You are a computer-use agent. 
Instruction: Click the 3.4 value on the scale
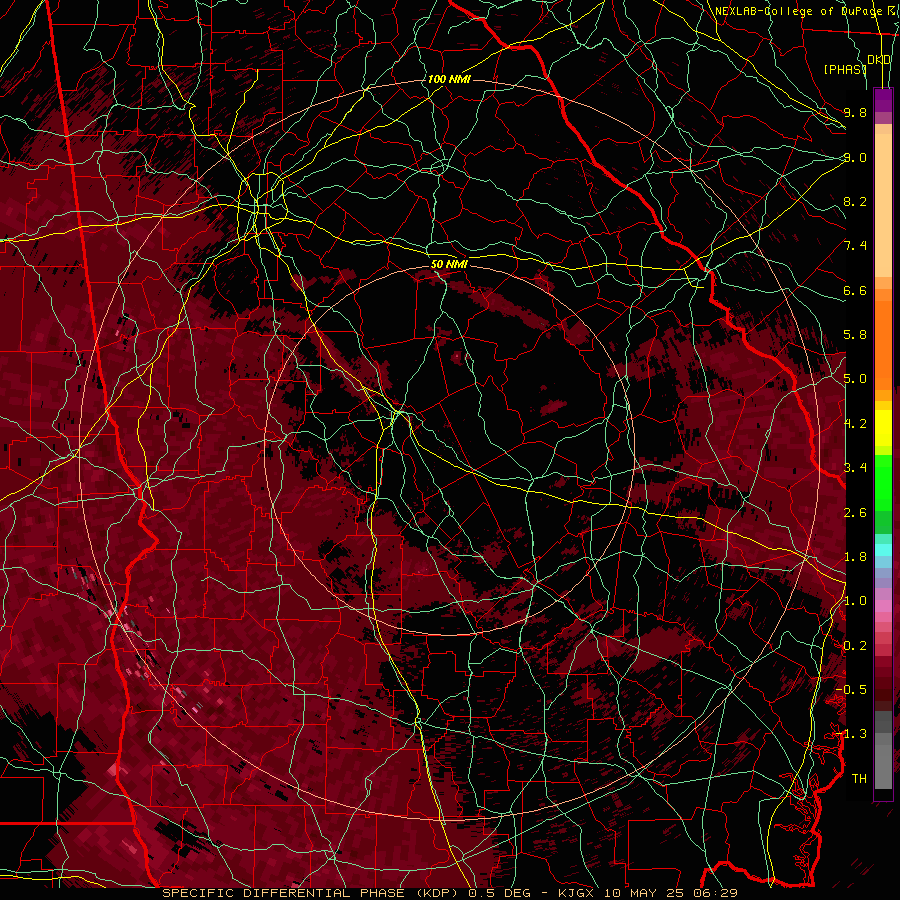(x=855, y=468)
